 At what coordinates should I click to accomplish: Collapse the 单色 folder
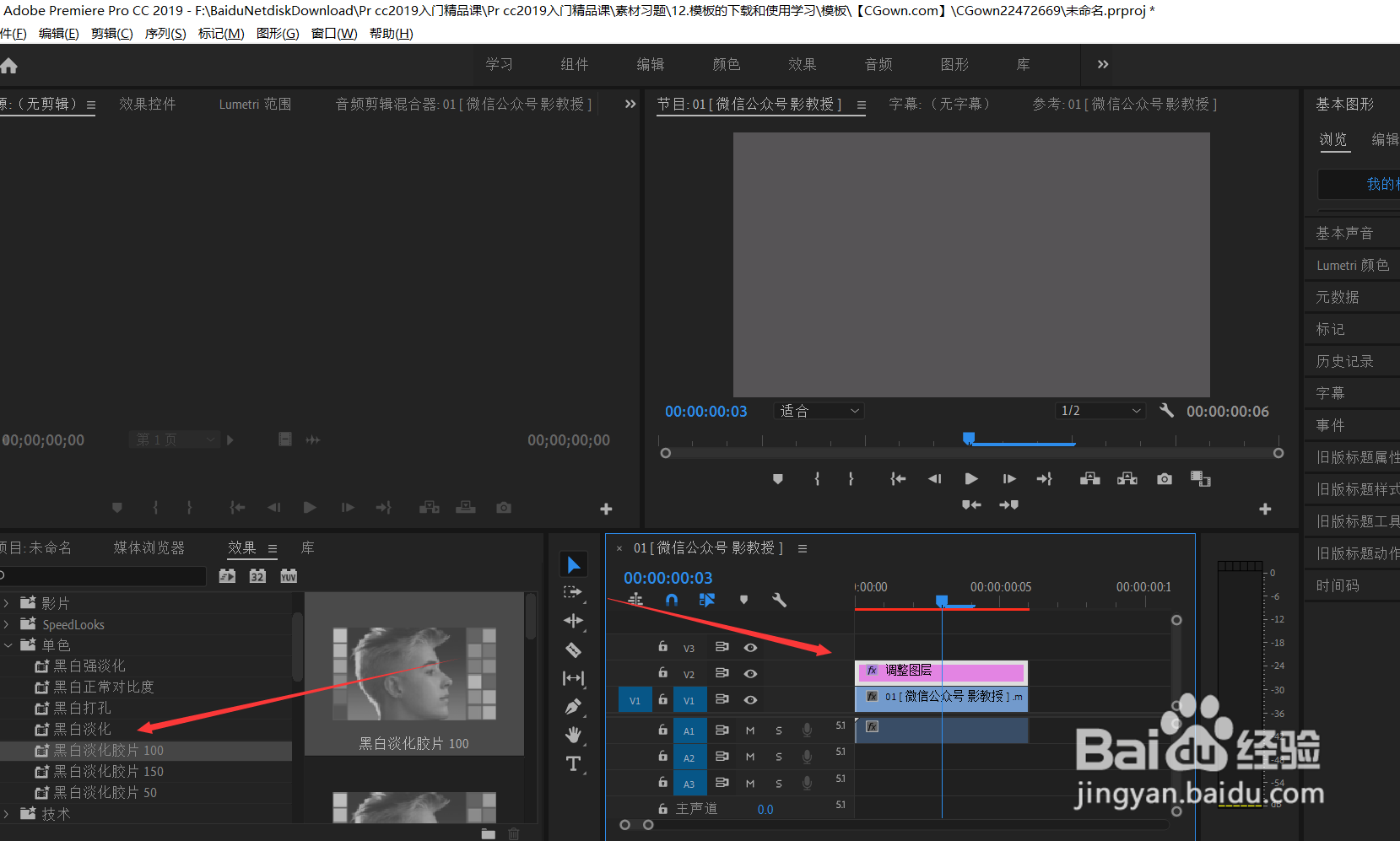7,645
